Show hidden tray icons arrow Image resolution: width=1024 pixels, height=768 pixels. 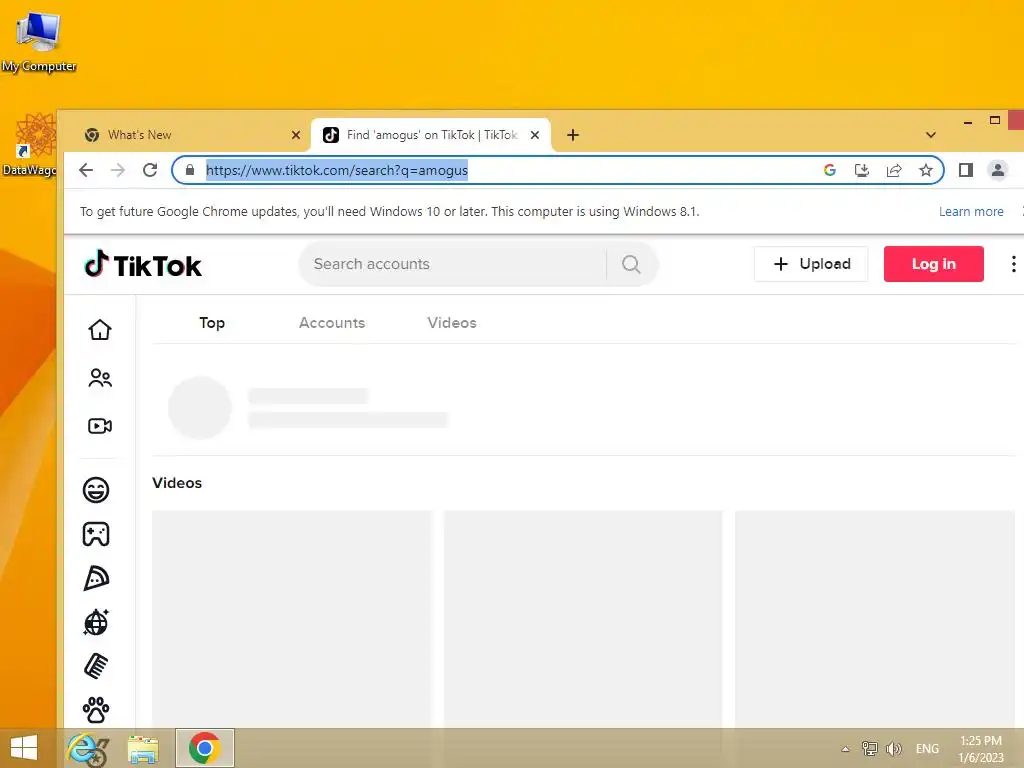coord(846,749)
